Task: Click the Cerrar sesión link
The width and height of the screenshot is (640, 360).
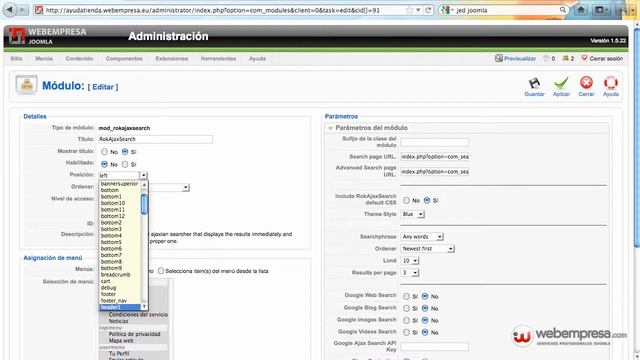Action: coord(606,59)
